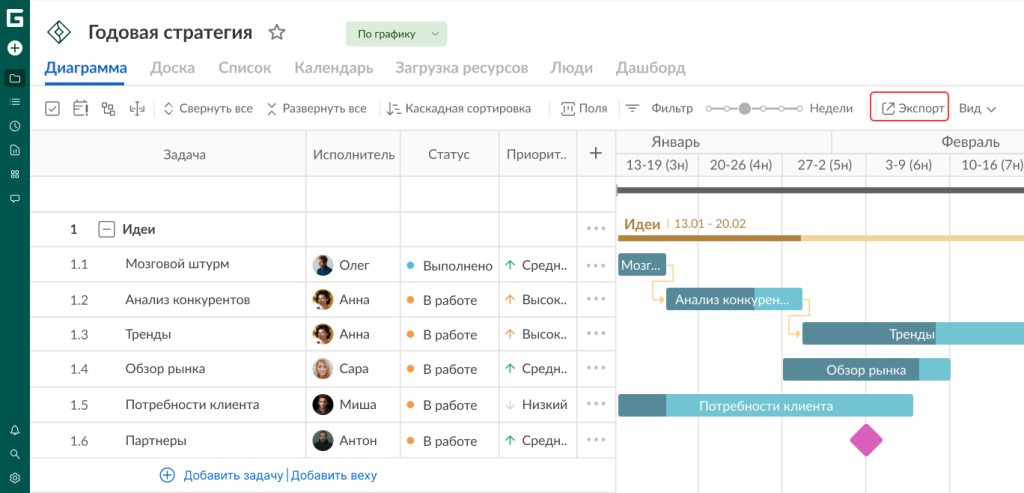1024x493 pixels.
Task: Open the Фильтр button
Action: pyautogui.click(x=659, y=109)
